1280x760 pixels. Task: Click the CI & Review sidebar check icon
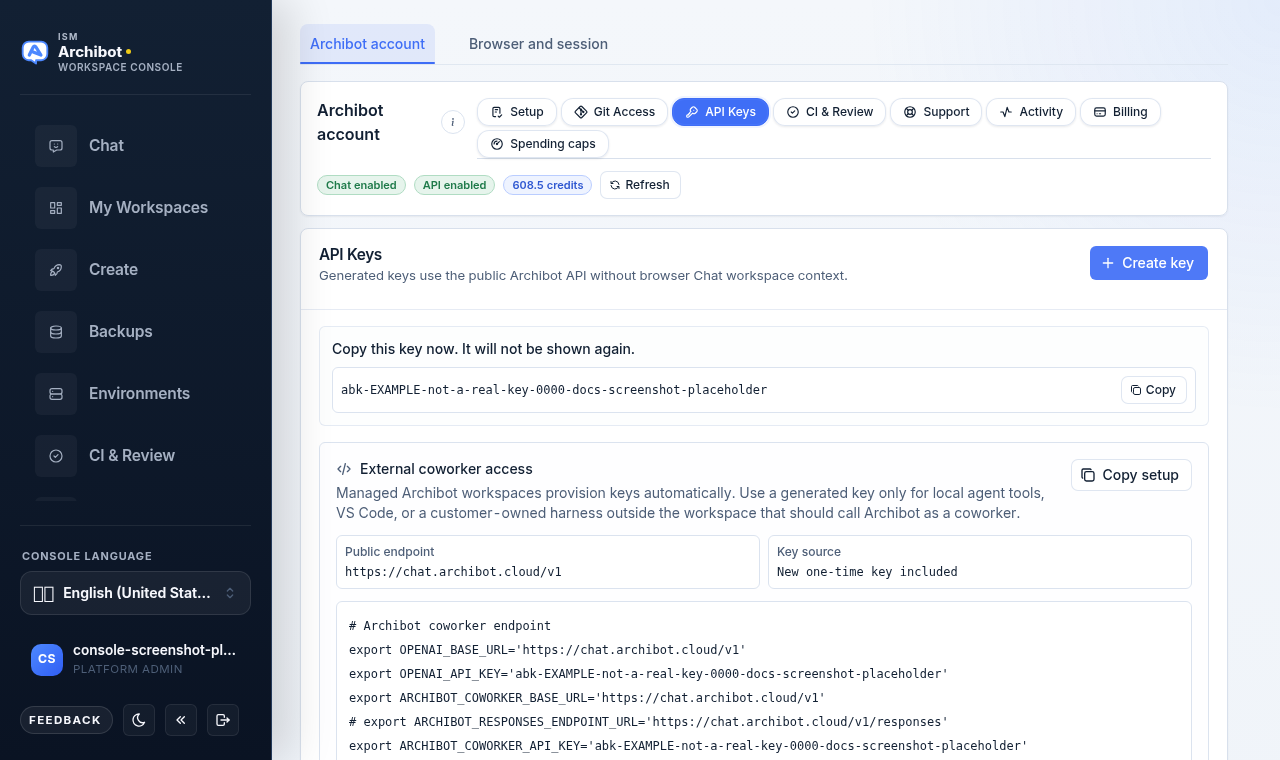coord(56,456)
